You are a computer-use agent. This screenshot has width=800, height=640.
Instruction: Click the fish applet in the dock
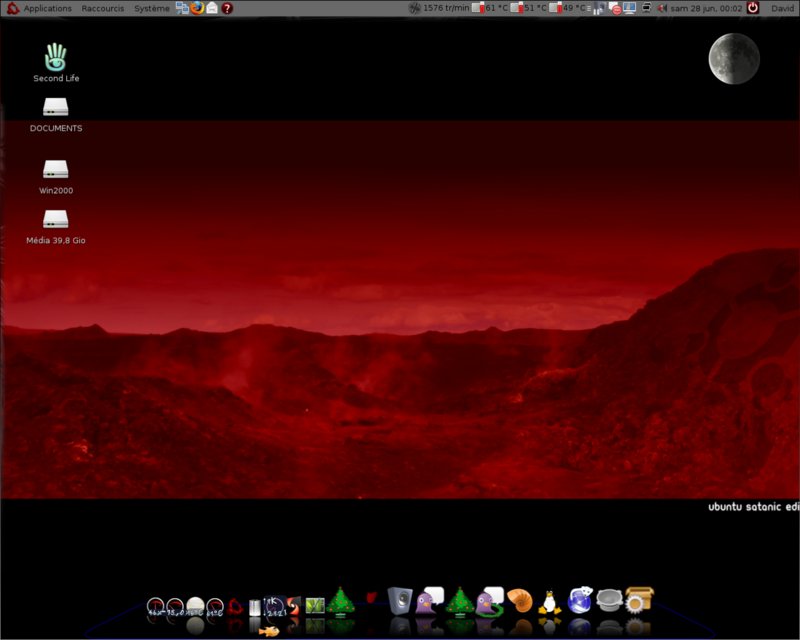click(x=268, y=630)
